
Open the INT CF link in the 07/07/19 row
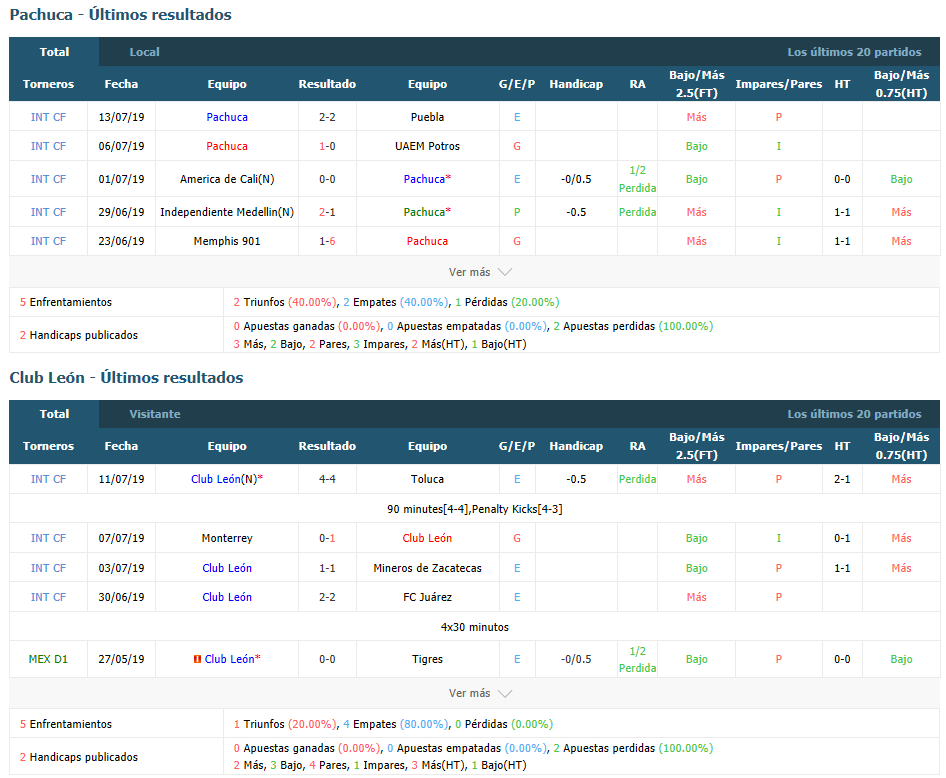(x=48, y=538)
